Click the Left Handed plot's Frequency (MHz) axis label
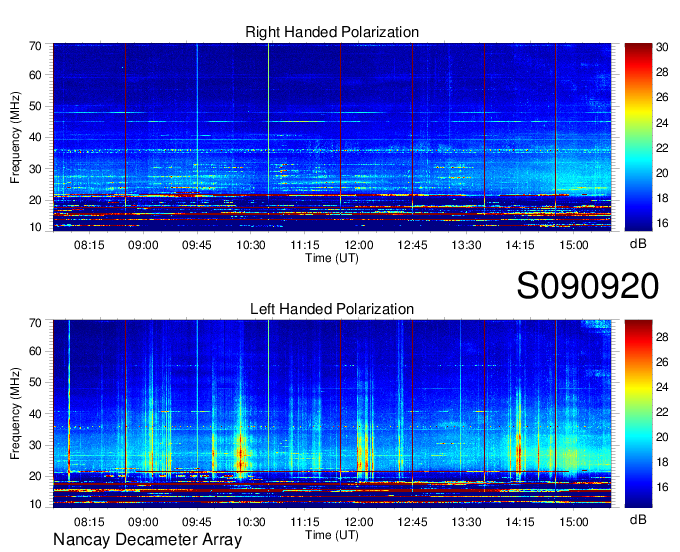680x552 pixels. pyautogui.click(x=15, y=414)
